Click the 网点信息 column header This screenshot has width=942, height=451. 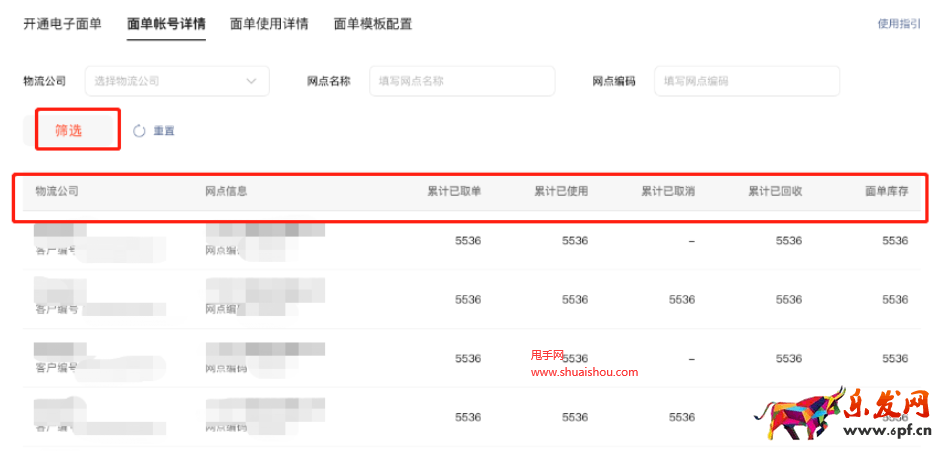point(226,191)
